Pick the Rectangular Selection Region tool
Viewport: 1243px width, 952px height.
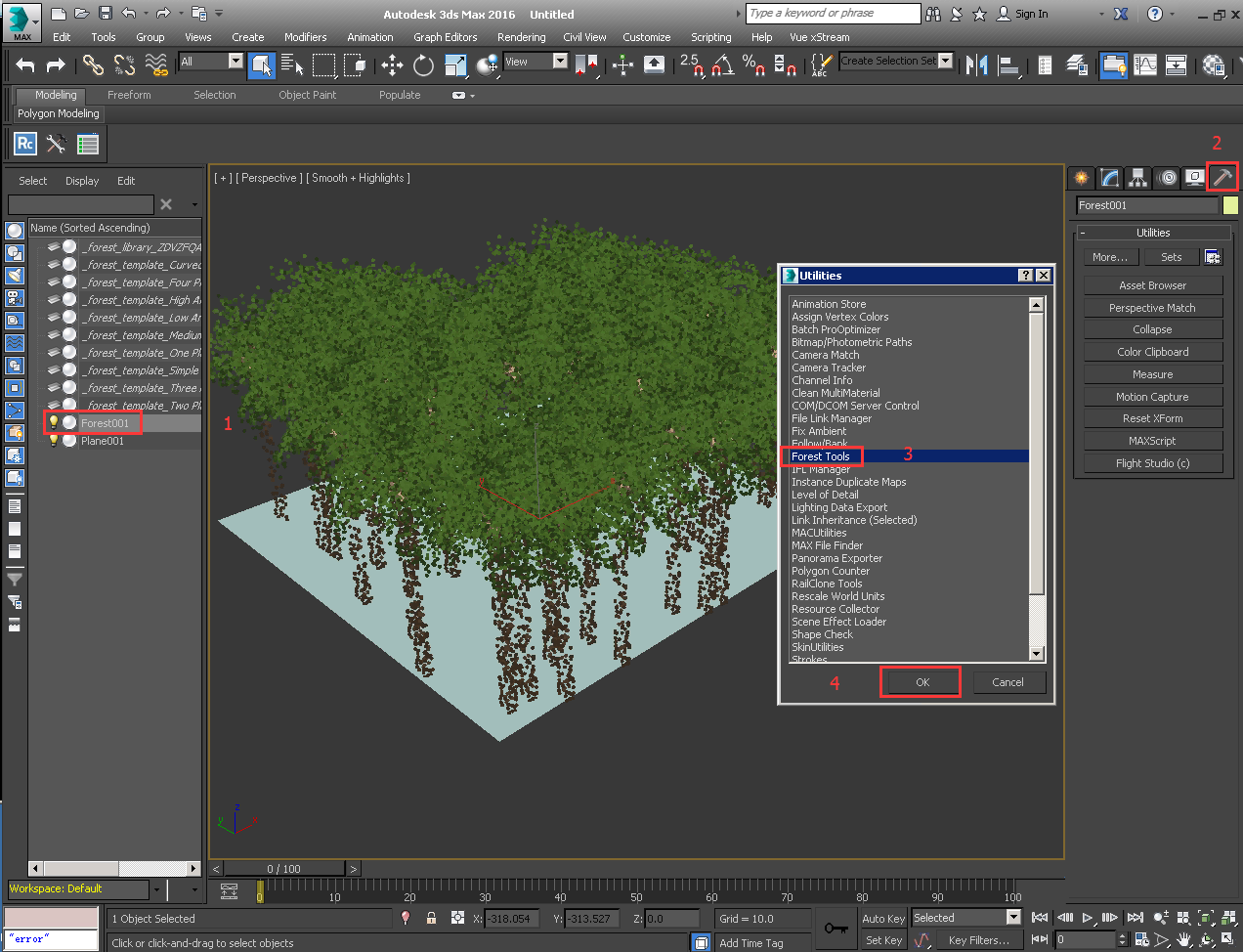323,65
